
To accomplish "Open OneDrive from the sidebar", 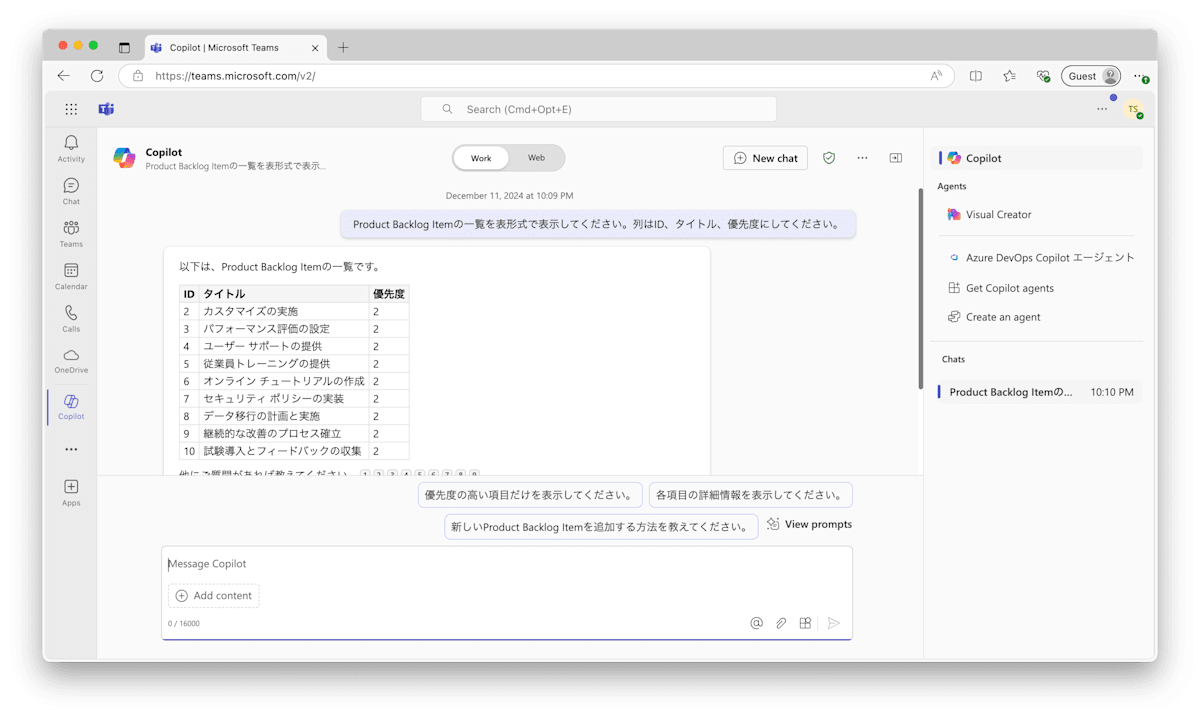I will 71,361.
